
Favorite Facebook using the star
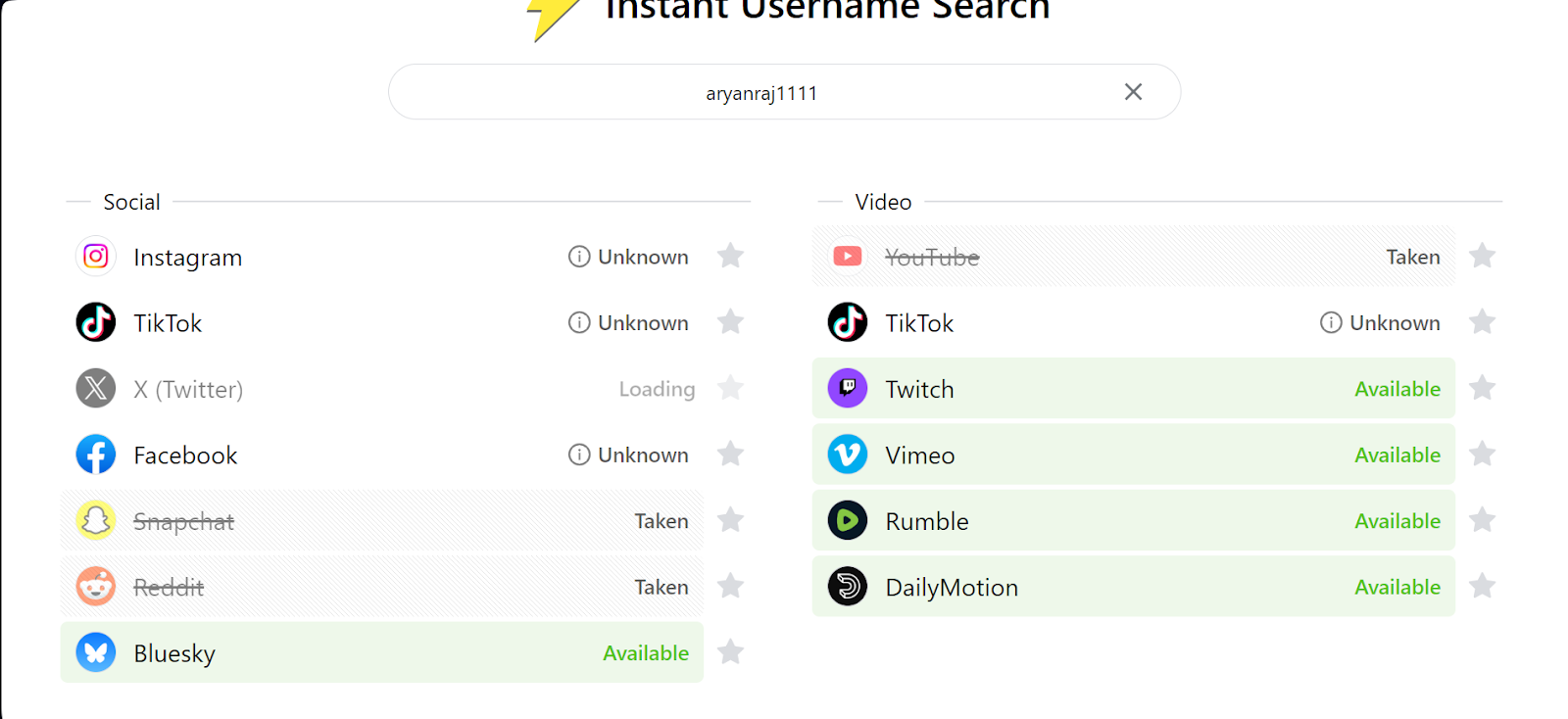point(730,455)
